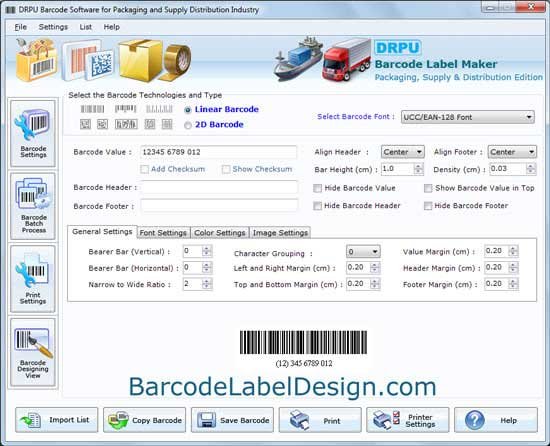The image size is (550, 446).
Task: Open the Align Header dropdown
Action: pyautogui.click(x=403, y=152)
